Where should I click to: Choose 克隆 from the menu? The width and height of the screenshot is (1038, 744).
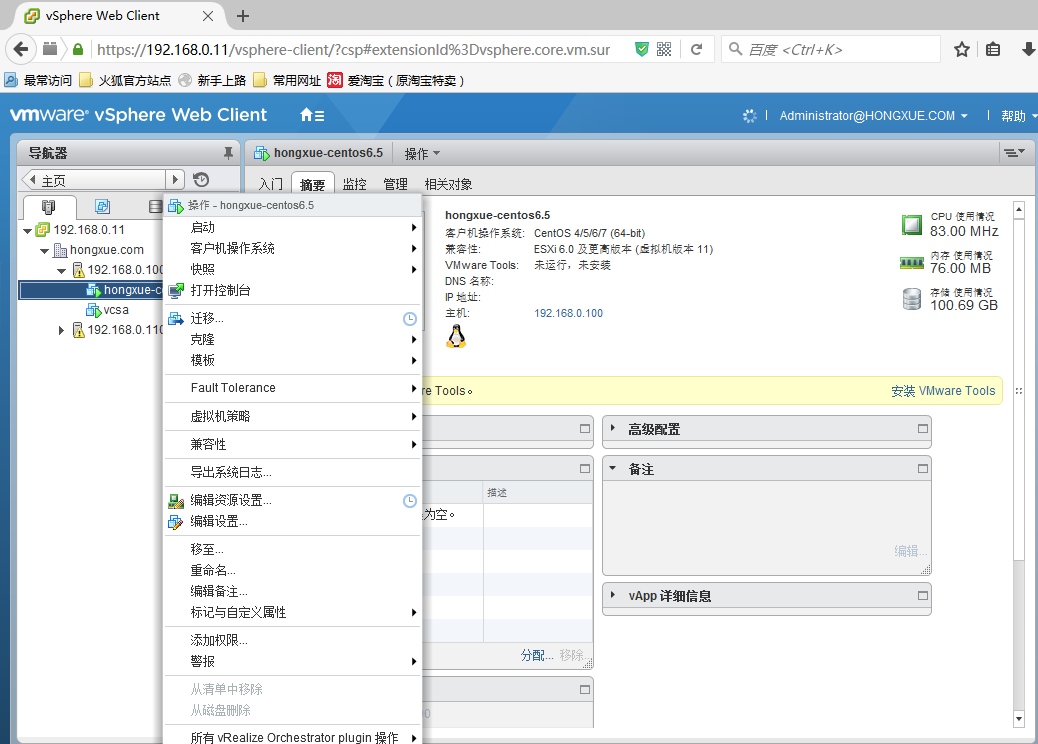click(x=292, y=340)
